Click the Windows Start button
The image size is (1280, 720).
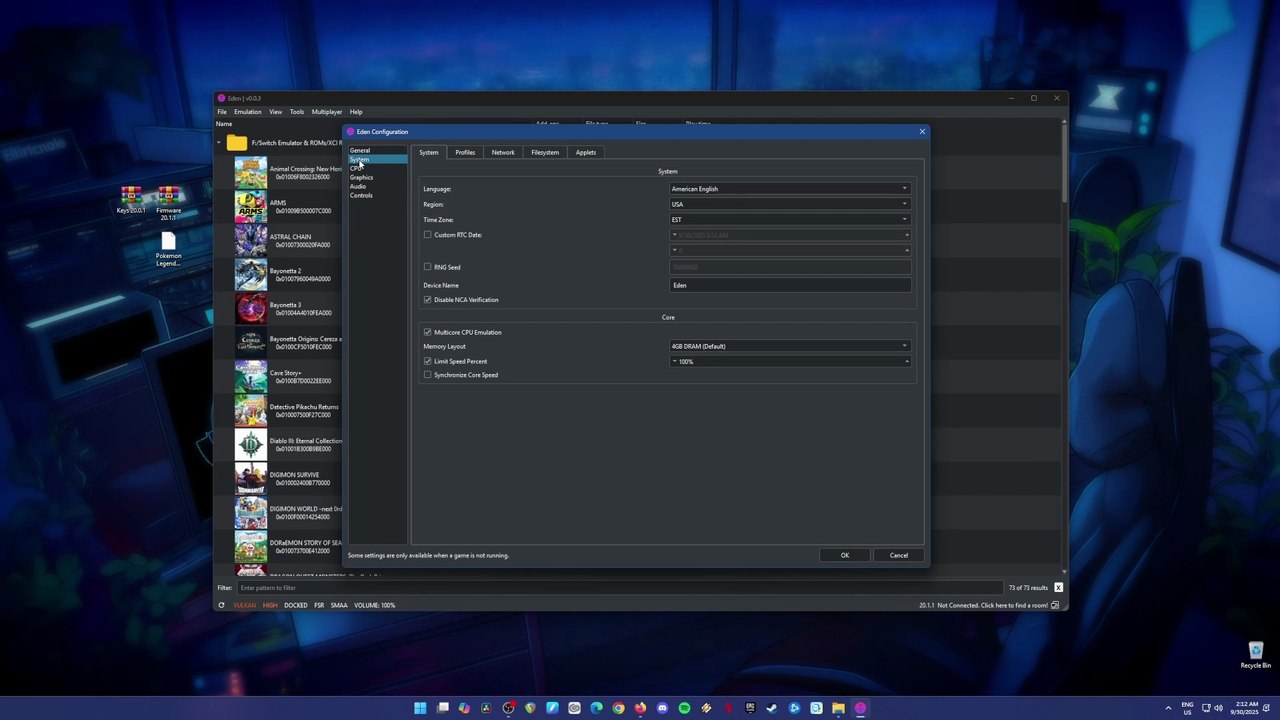(x=420, y=708)
